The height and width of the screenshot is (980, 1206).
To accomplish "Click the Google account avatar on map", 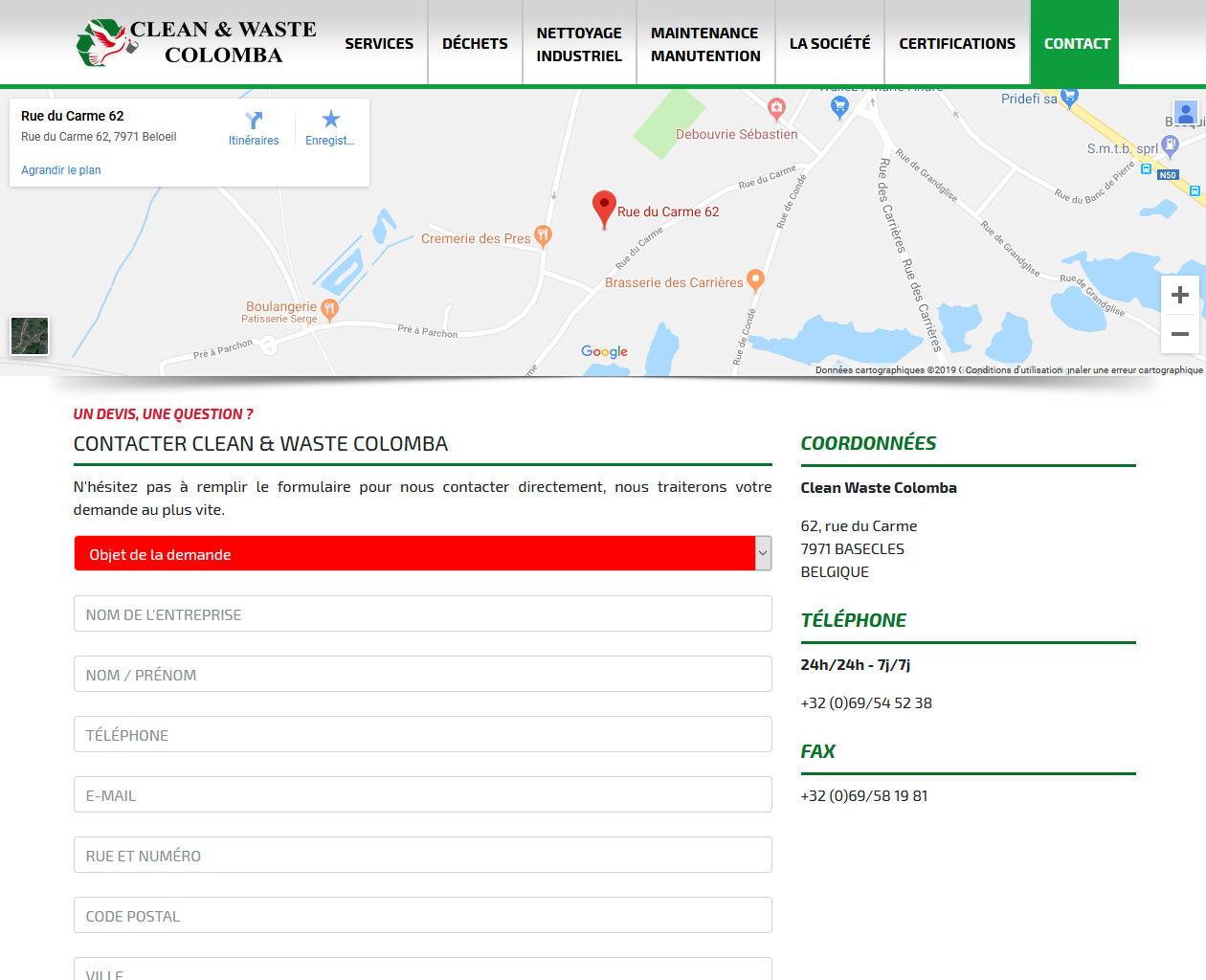I will coord(1186,114).
